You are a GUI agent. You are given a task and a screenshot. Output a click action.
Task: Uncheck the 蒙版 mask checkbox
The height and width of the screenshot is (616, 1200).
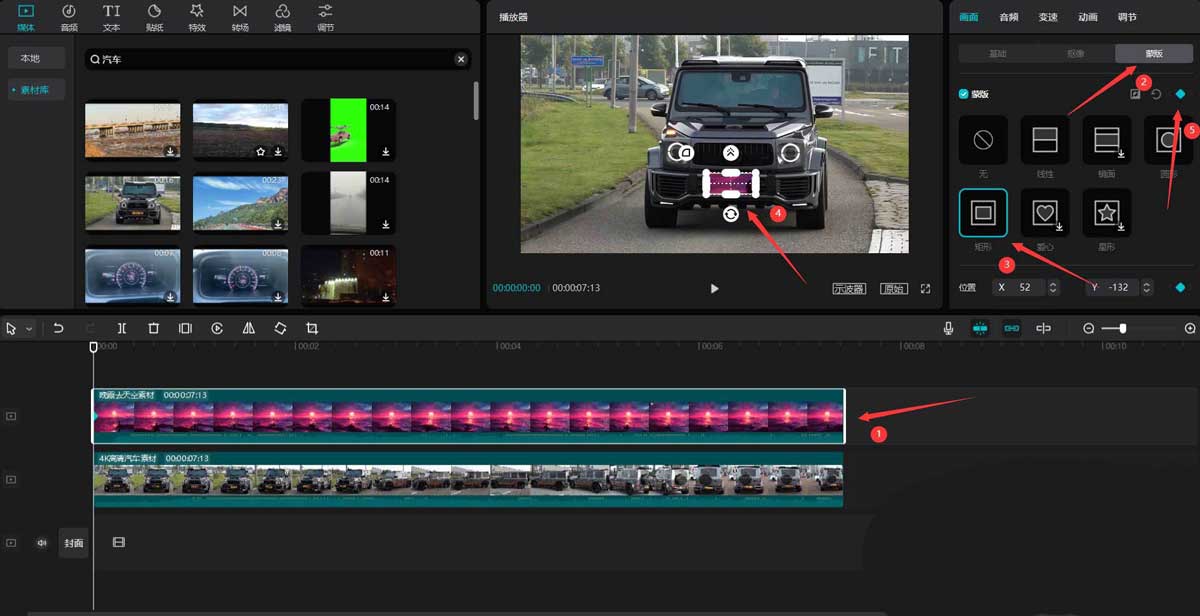tap(964, 94)
